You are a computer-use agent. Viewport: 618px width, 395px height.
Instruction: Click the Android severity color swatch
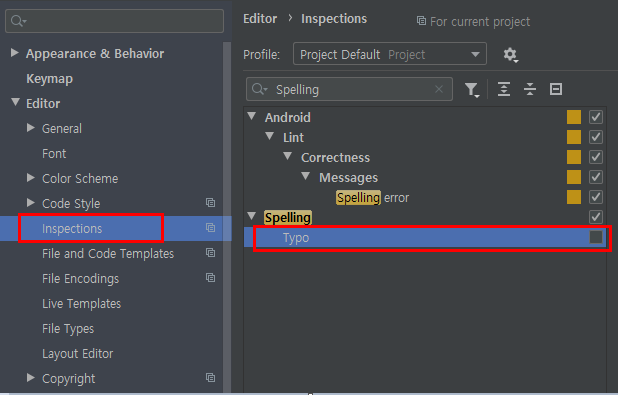pos(574,117)
